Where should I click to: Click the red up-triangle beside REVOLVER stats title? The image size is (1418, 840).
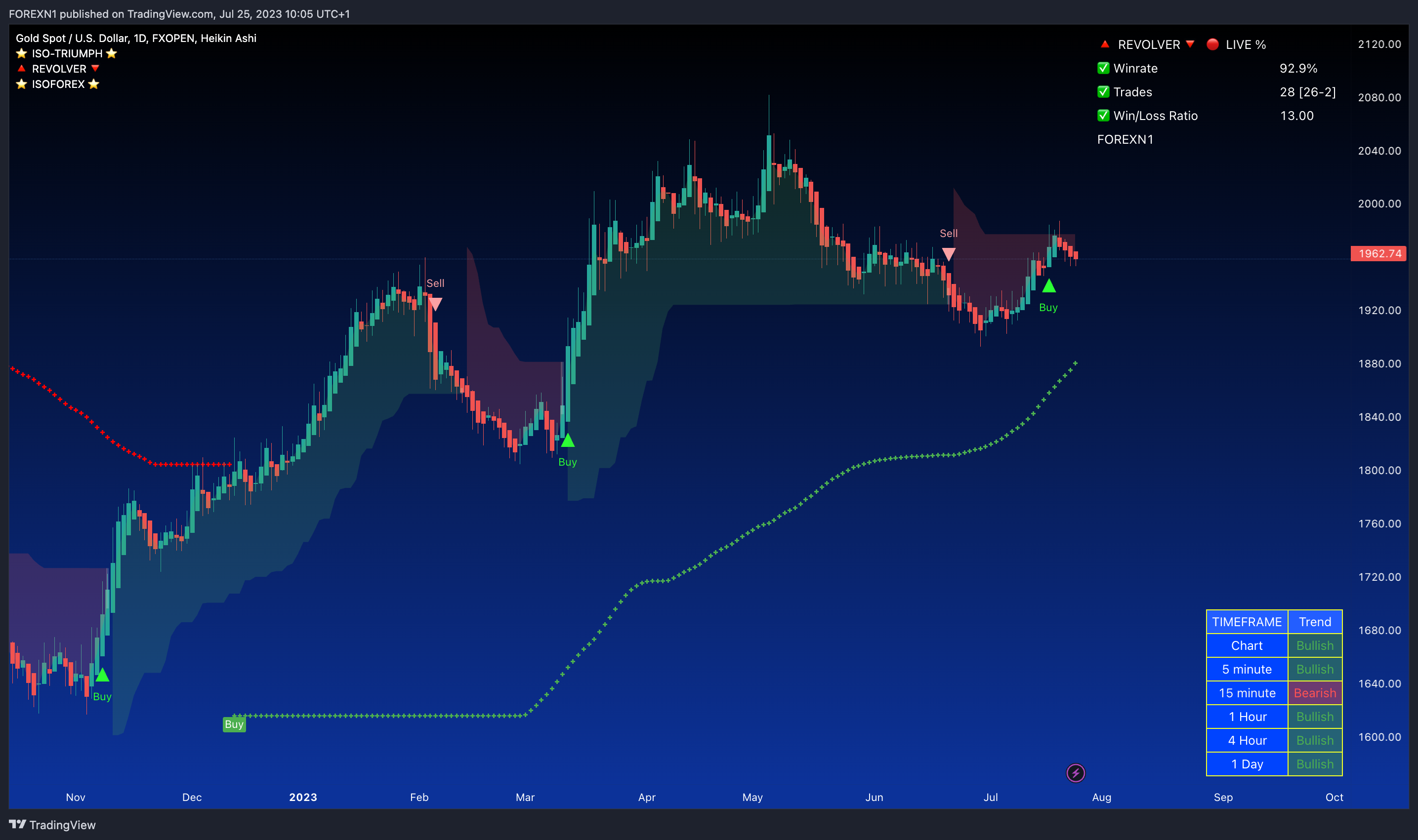pyautogui.click(x=1105, y=43)
